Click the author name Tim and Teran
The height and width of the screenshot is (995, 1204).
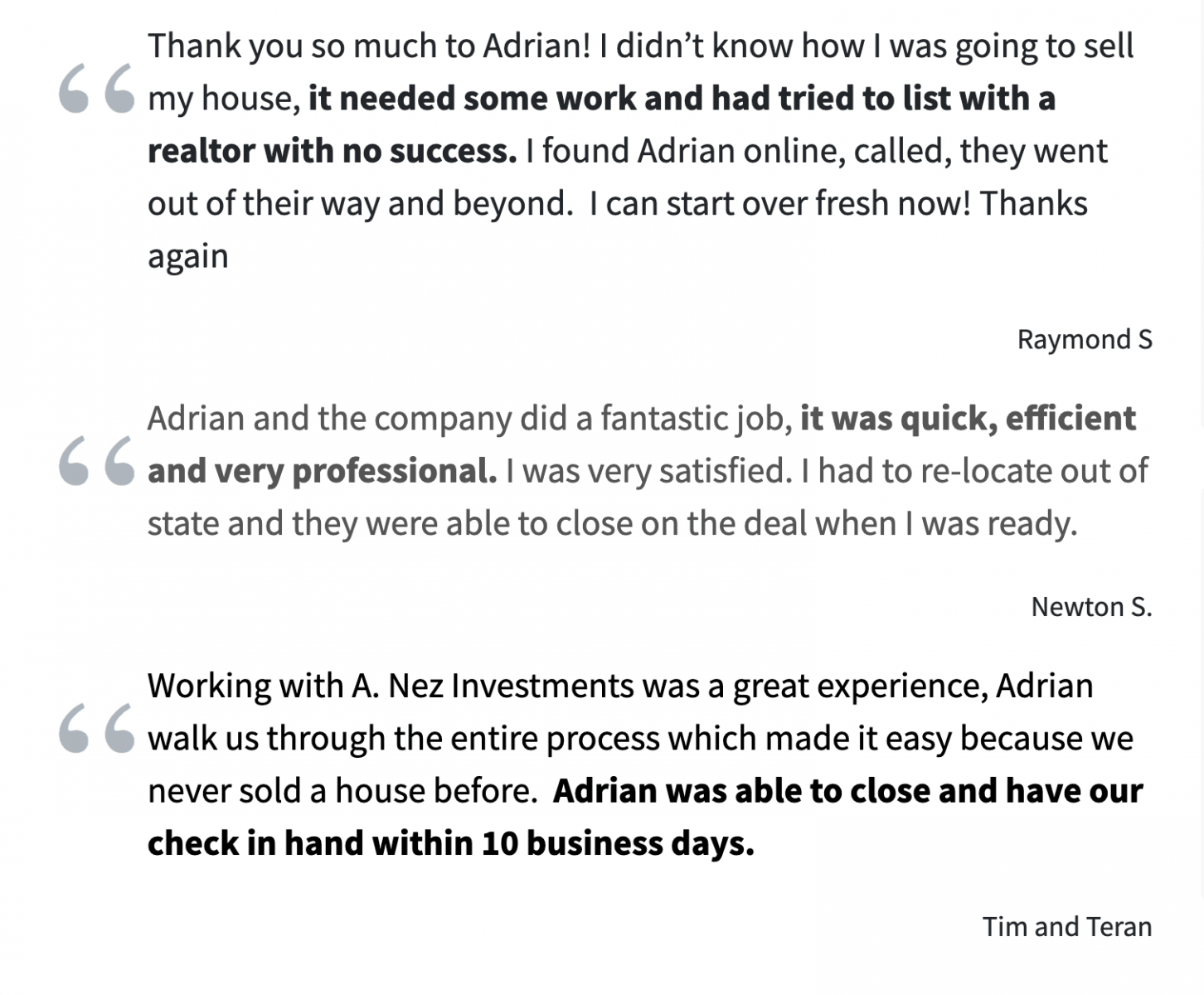point(1066,926)
